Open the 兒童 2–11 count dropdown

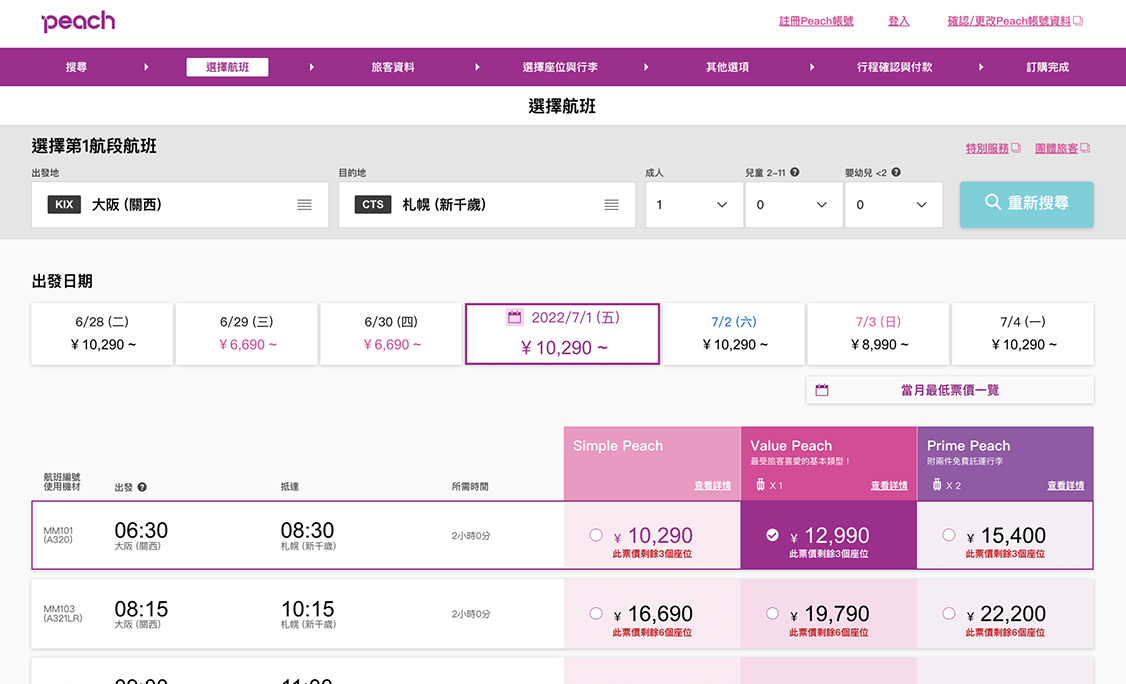click(x=794, y=205)
